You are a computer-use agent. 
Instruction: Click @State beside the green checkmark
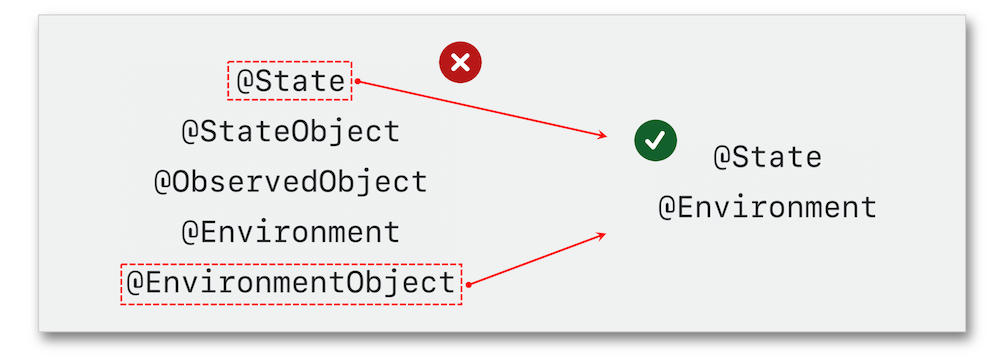767,157
